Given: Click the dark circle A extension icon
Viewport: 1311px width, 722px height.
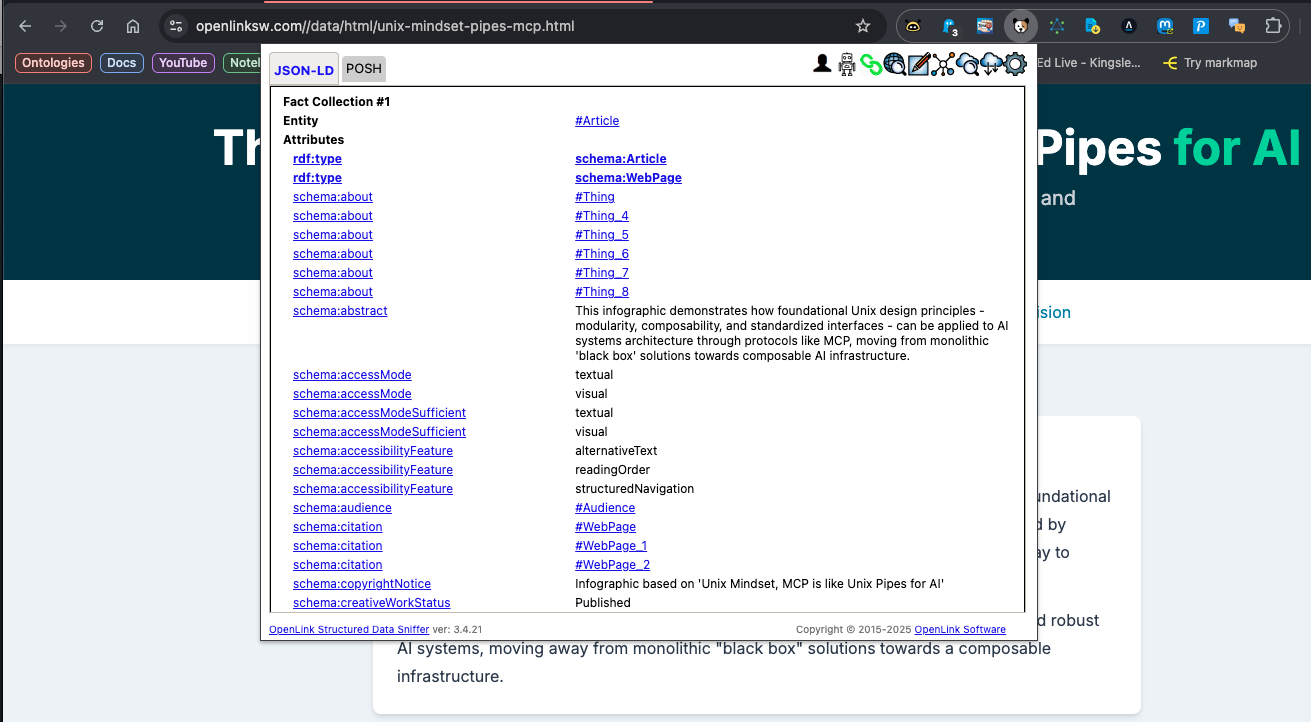Looking at the screenshot, I should [x=1129, y=26].
